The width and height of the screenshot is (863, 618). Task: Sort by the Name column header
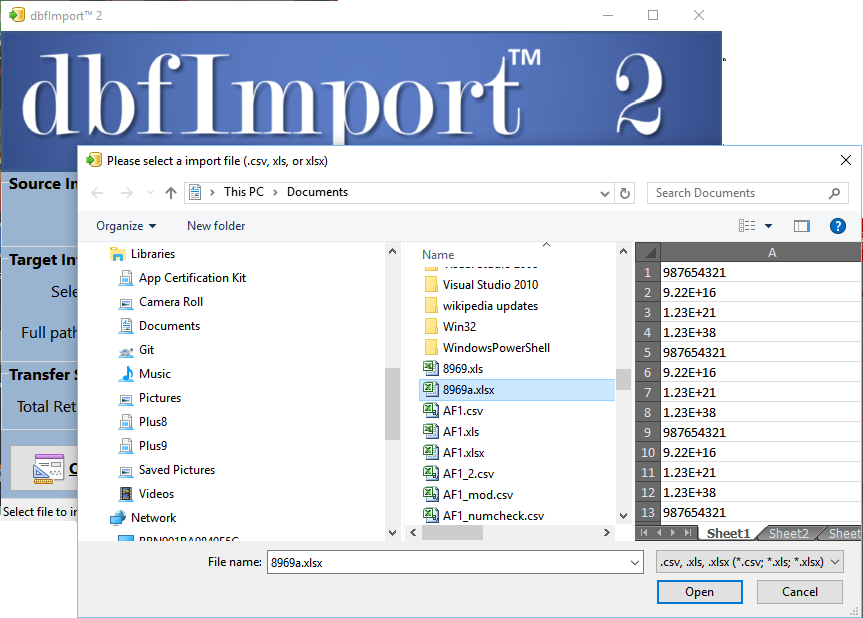coord(438,255)
